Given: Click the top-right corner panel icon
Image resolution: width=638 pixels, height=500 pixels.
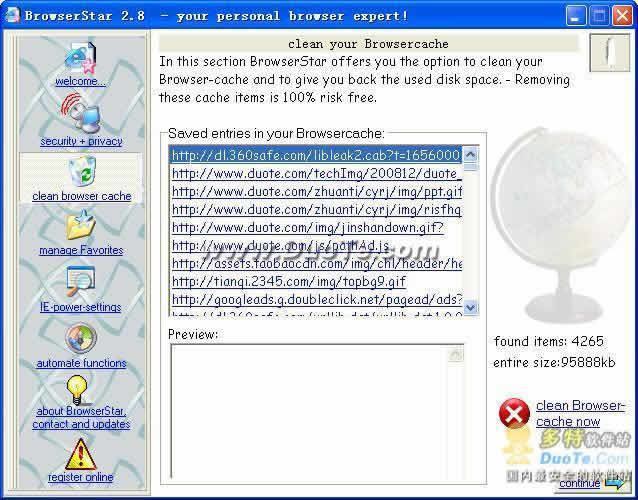Looking at the screenshot, I should point(609,53).
